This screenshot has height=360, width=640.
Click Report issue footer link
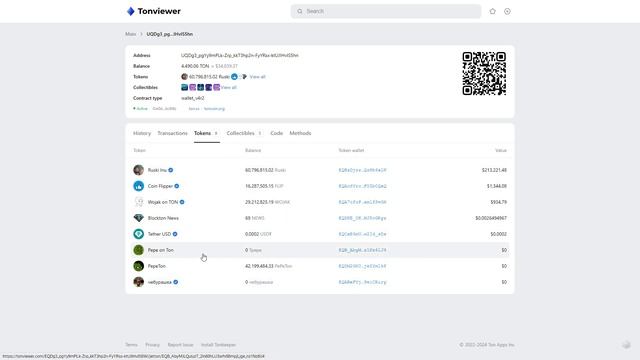click(180, 345)
